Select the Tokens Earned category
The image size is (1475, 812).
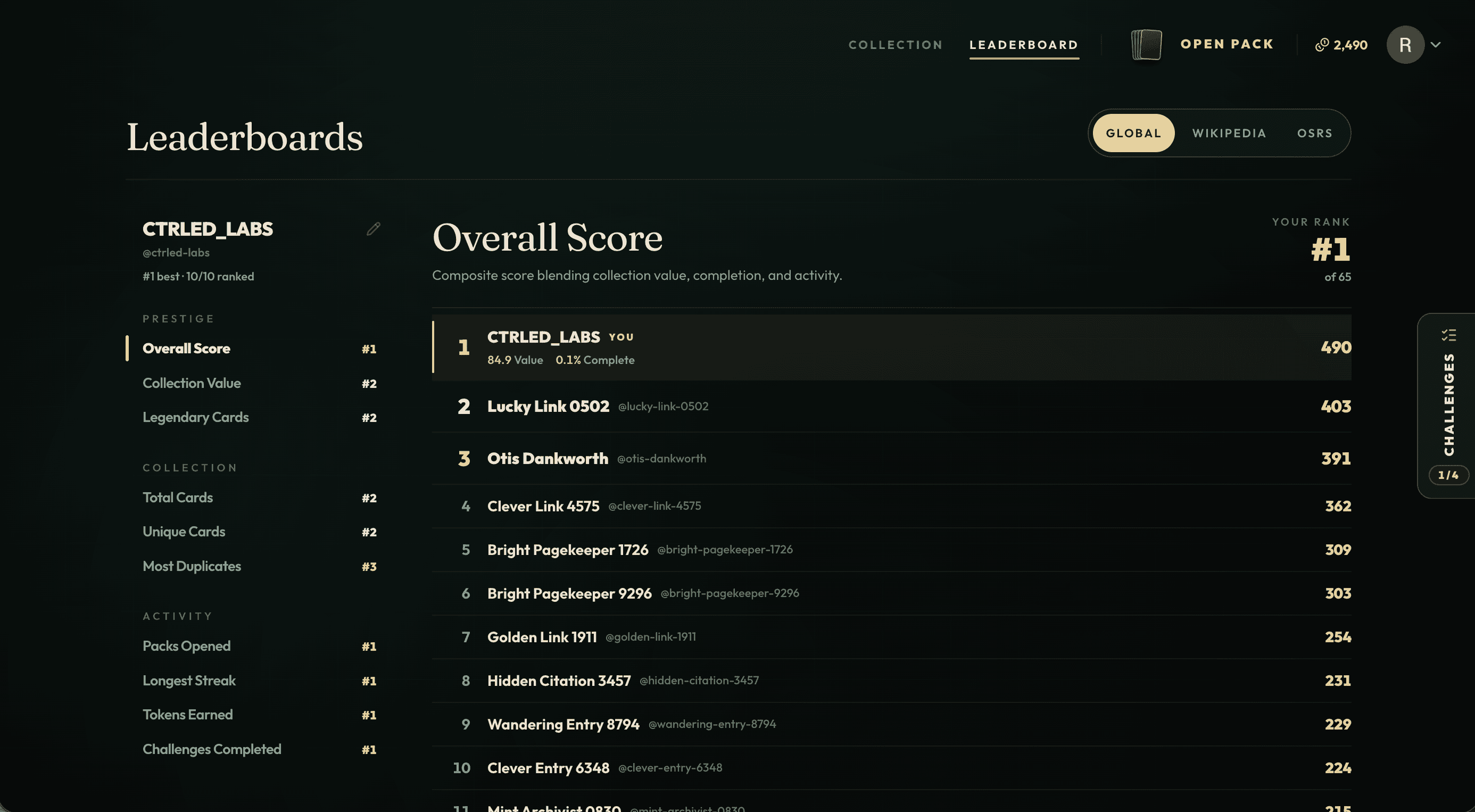pyautogui.click(x=259, y=715)
